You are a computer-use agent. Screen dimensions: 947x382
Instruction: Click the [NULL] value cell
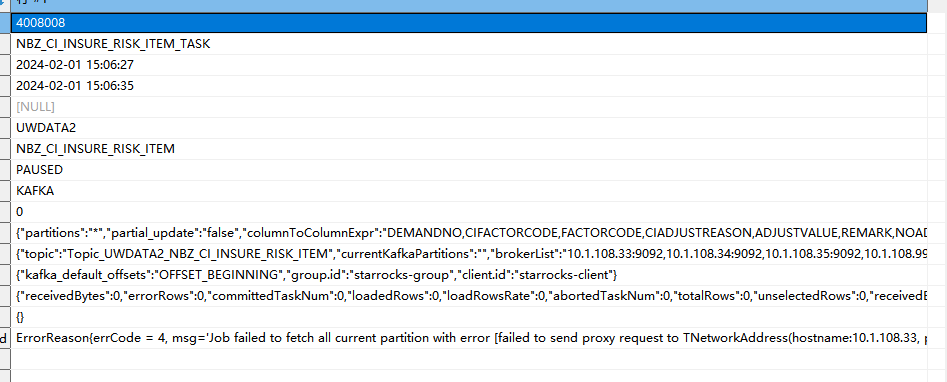coord(469,107)
